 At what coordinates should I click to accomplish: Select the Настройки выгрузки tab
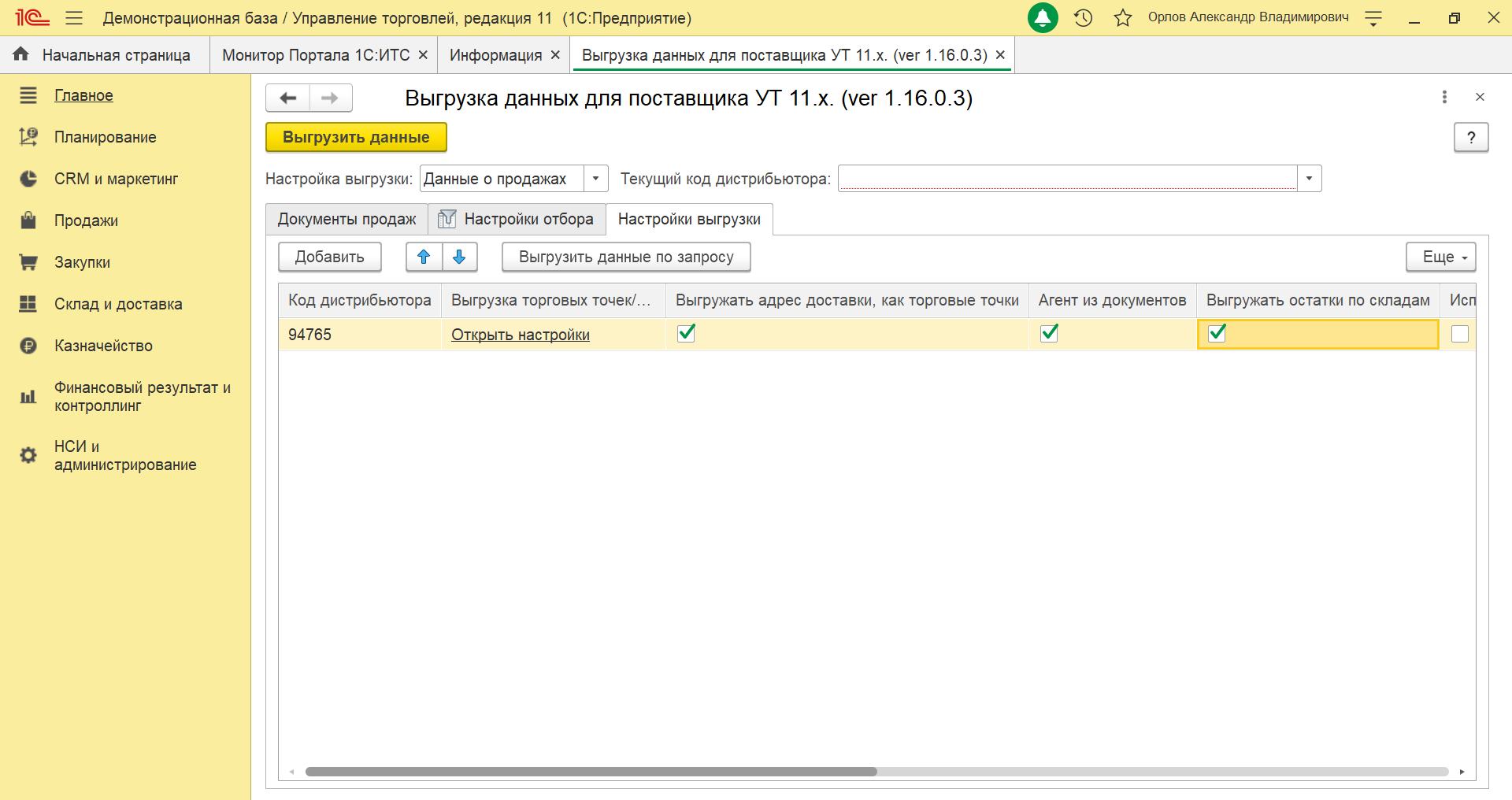pos(689,219)
